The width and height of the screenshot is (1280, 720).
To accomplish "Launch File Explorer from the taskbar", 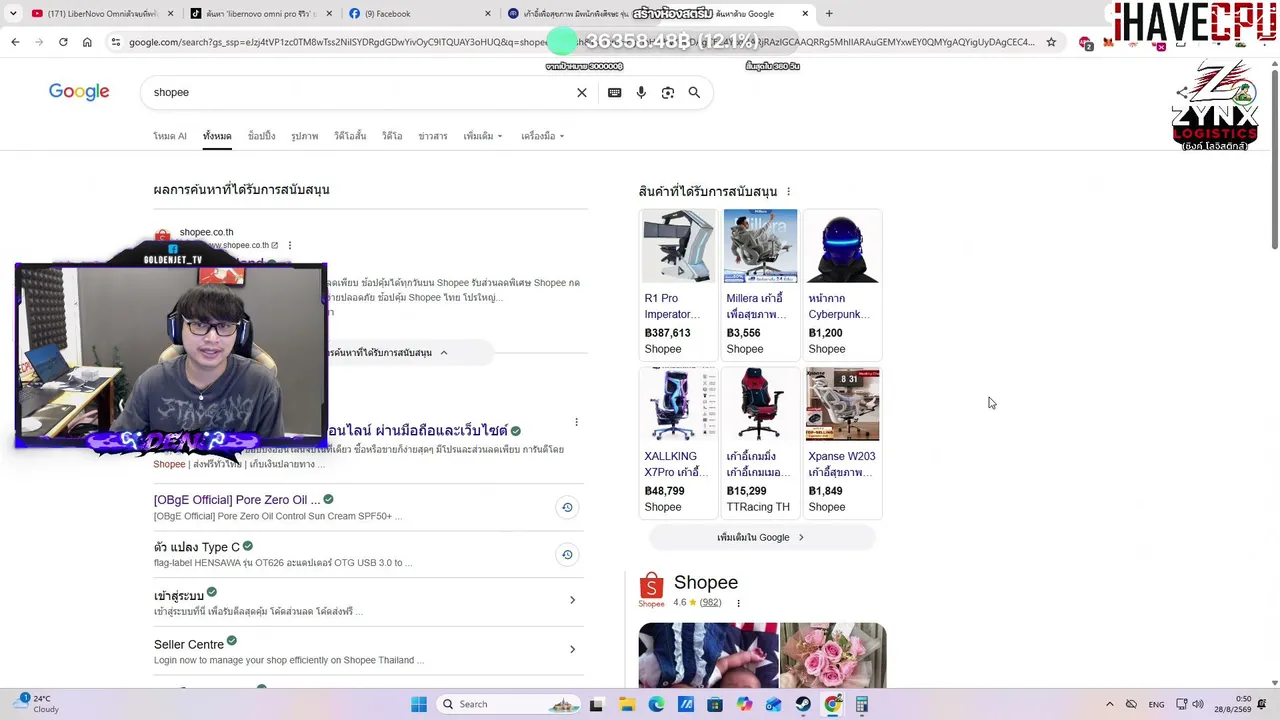I will click(x=627, y=704).
